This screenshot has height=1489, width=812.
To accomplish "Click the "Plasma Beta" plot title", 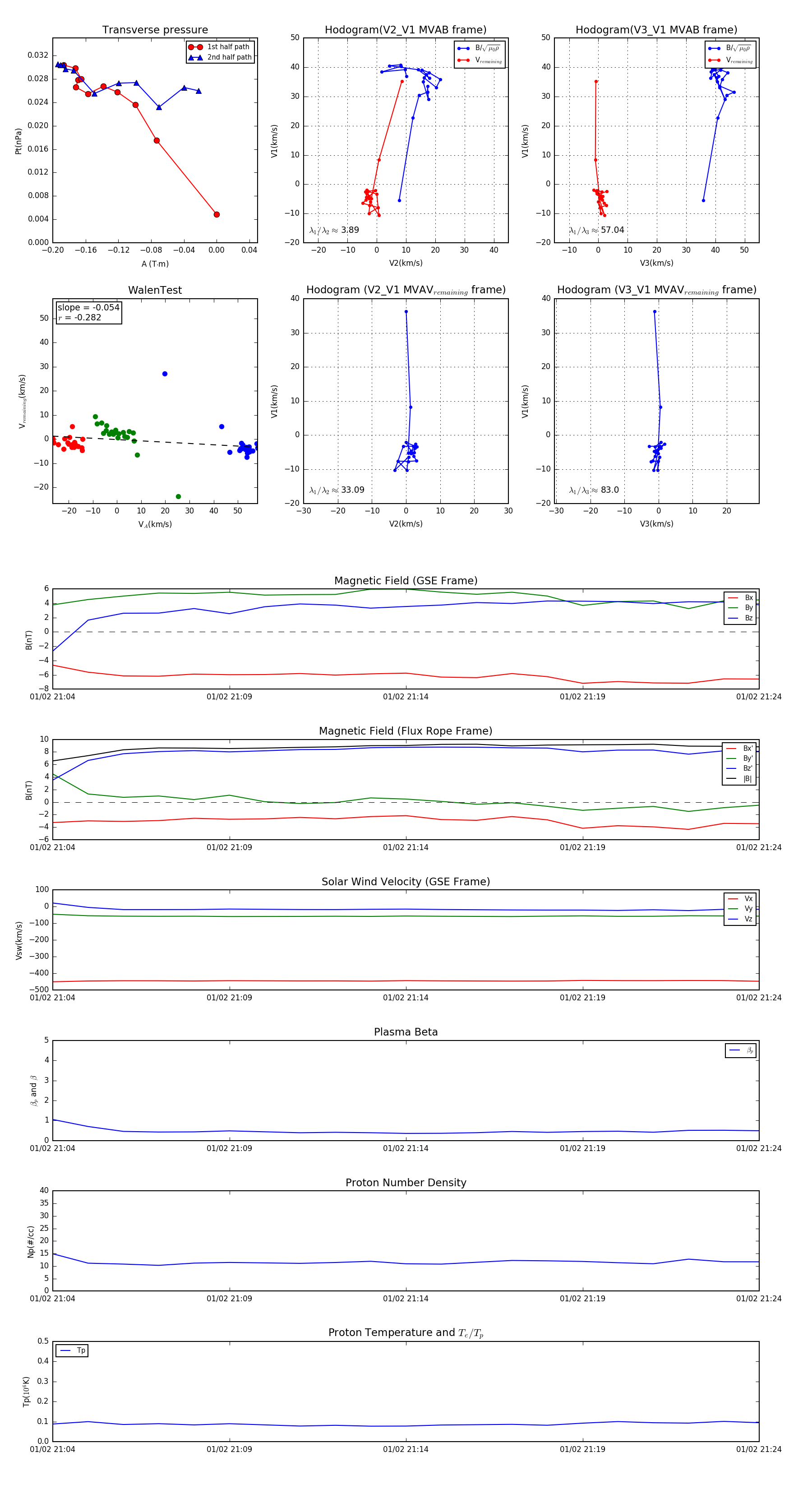I will click(406, 1032).
